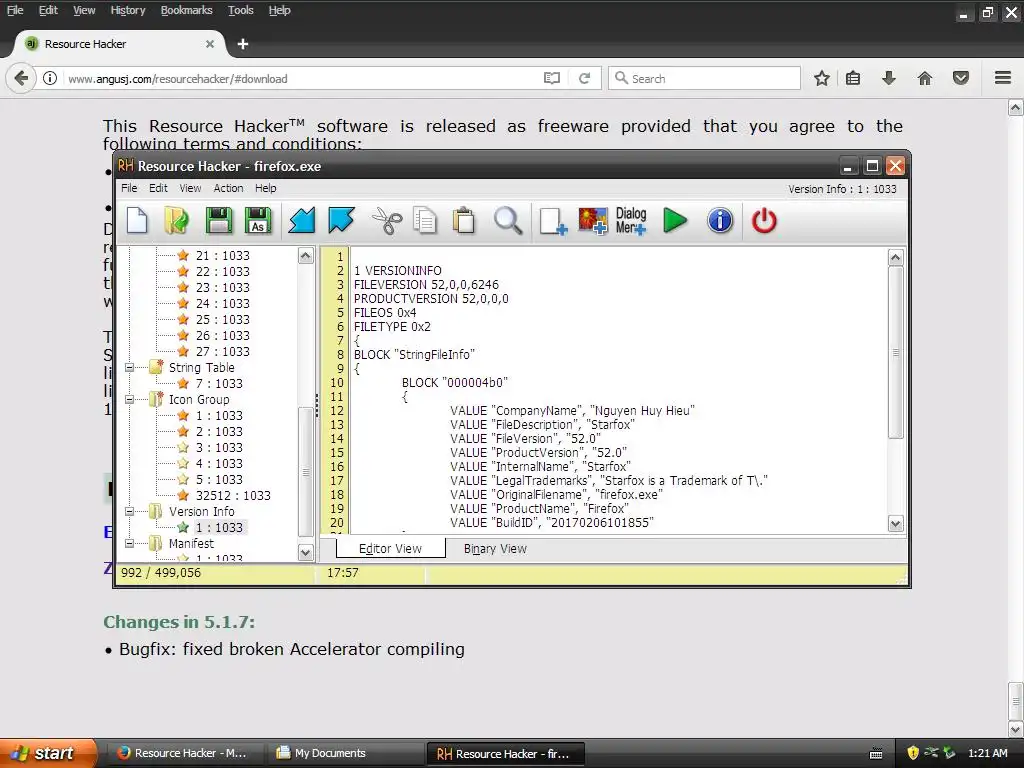The image size is (1024, 768).
Task: Open Resource Hacker's View menu
Action: (190, 188)
